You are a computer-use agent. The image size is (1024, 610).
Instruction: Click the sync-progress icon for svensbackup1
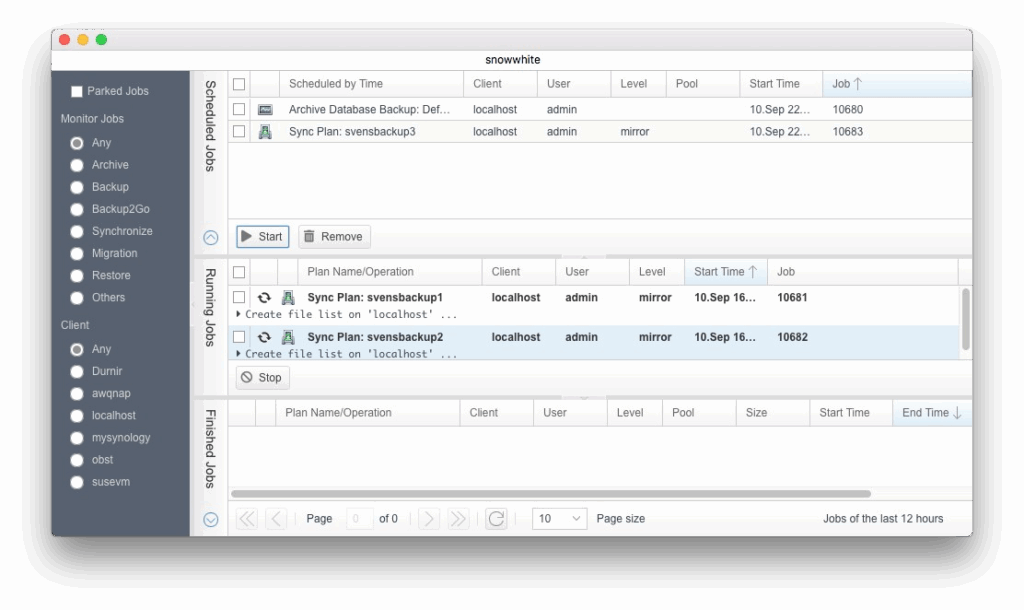[264, 298]
